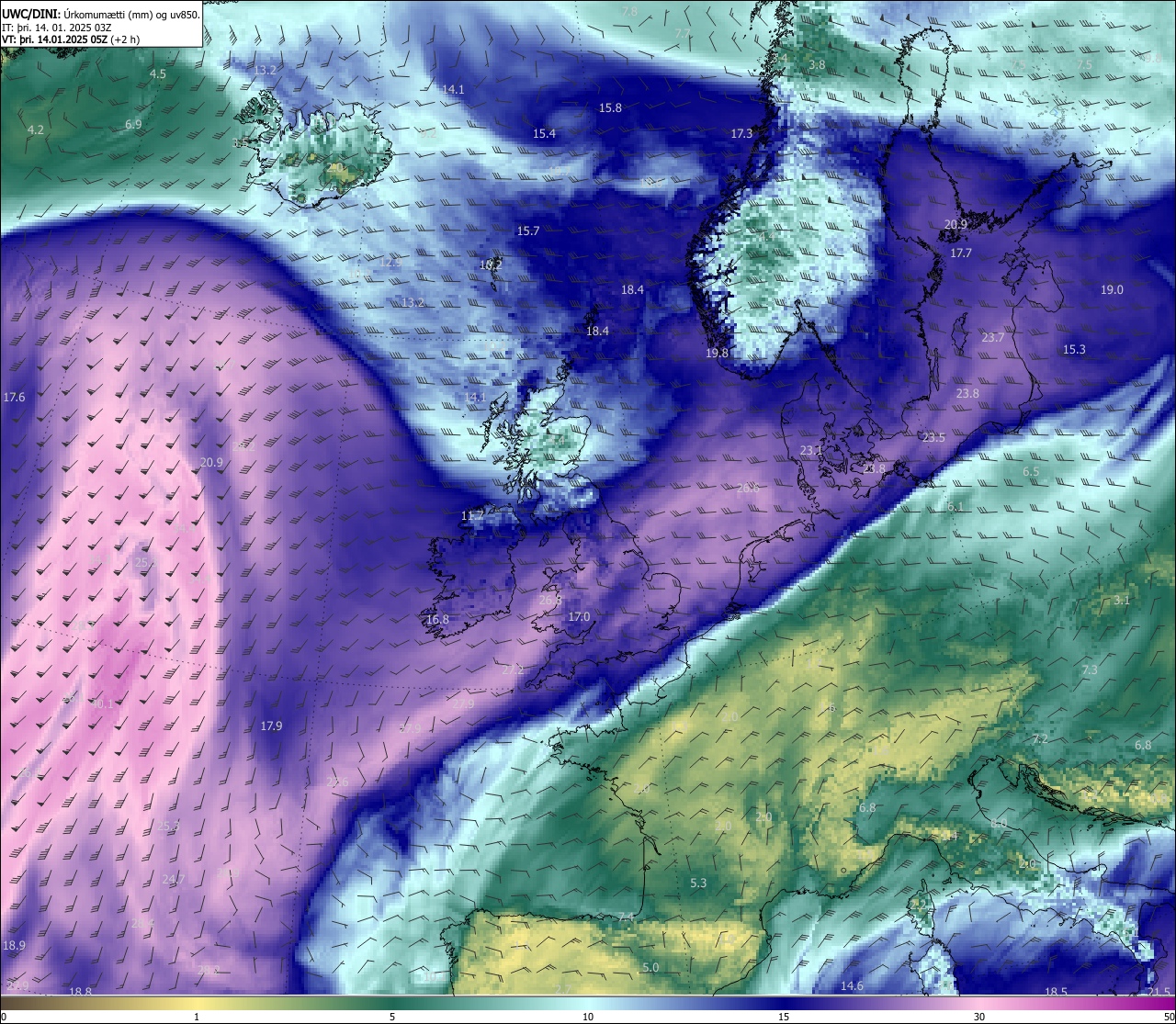Screen dimensions: 1176x1024
Task: Click the map value 6.5
Action: [x=1031, y=471]
